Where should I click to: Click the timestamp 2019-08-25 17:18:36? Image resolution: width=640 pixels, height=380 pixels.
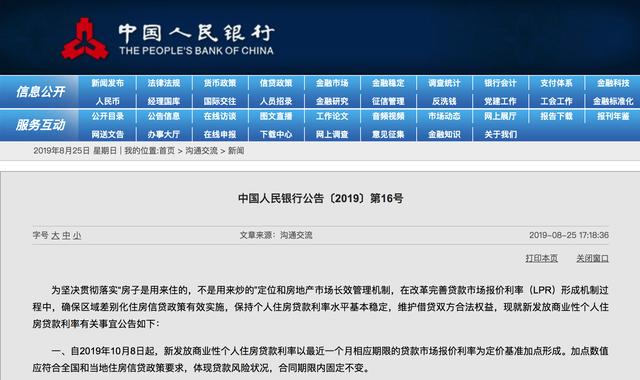pos(569,236)
